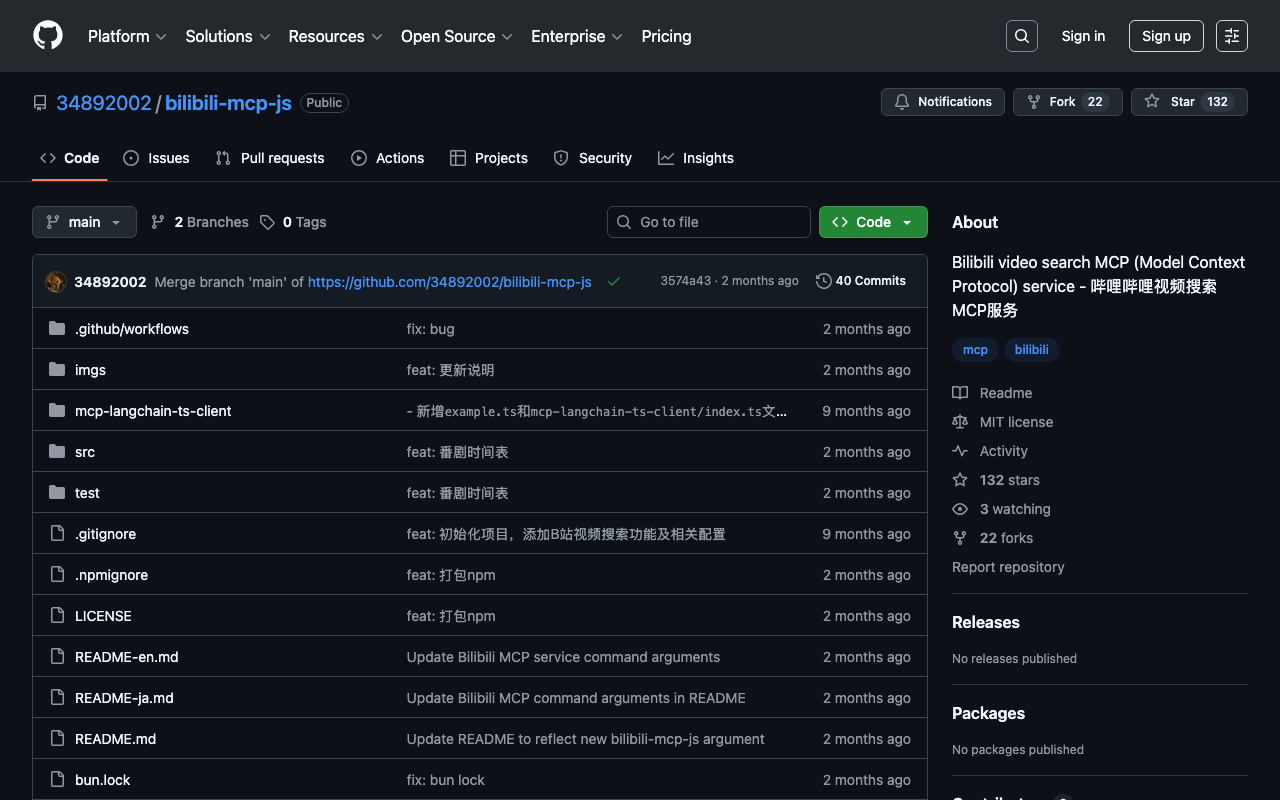Viewport: 1280px width, 800px height.
Task: Switch to the Pull requests tab
Action: [x=270, y=158]
